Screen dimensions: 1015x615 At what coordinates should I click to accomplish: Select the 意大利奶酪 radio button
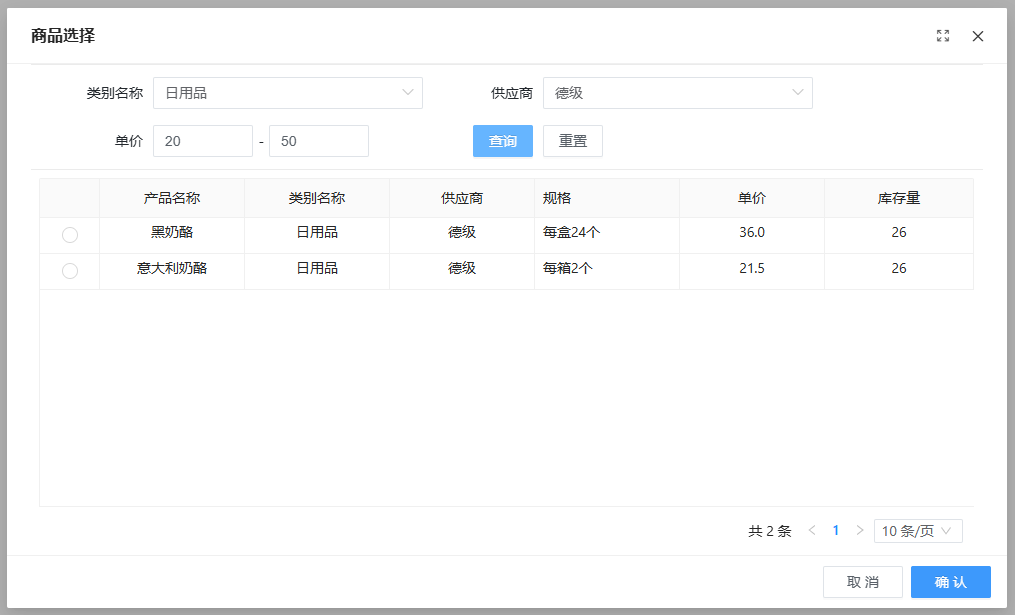70,271
